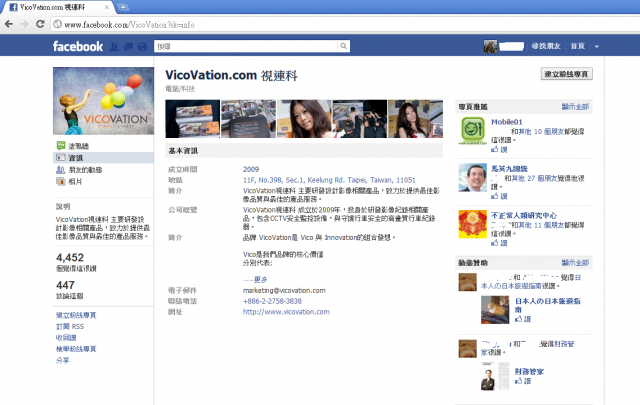Click the 收回讚 unlike link
640x405 pixels.
coord(66,338)
